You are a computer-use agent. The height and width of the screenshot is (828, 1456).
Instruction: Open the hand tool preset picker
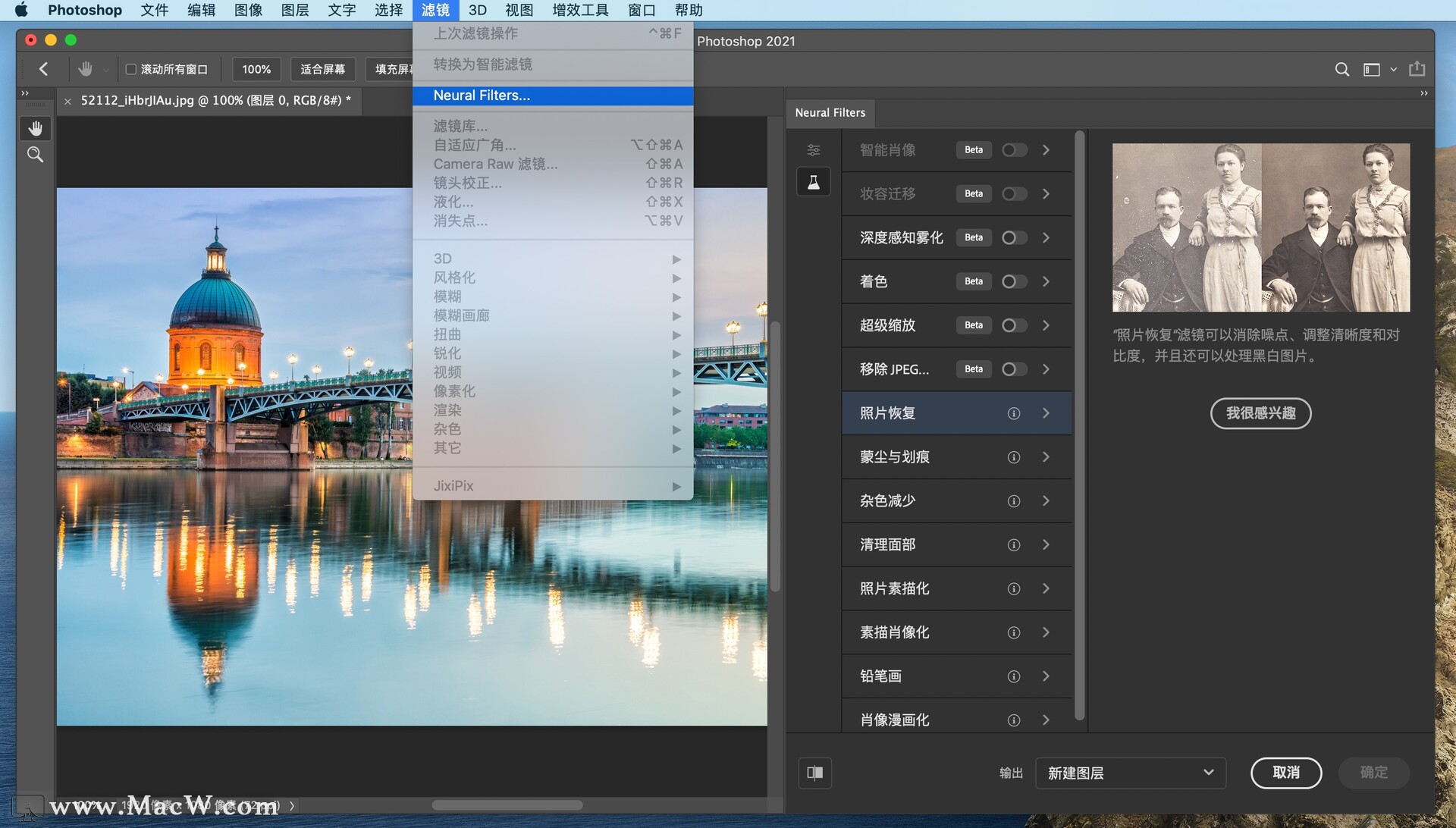coord(106,69)
